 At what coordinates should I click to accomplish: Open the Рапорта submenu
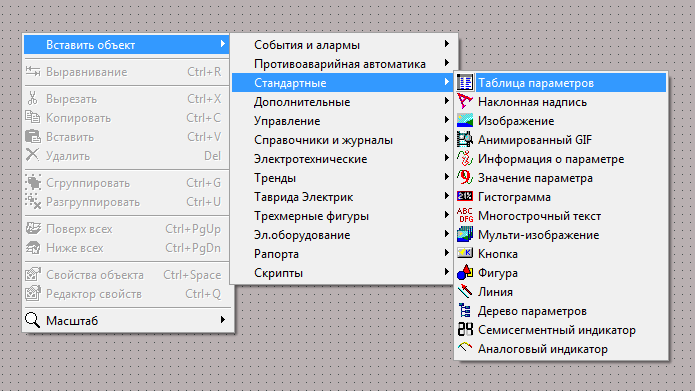(342, 254)
